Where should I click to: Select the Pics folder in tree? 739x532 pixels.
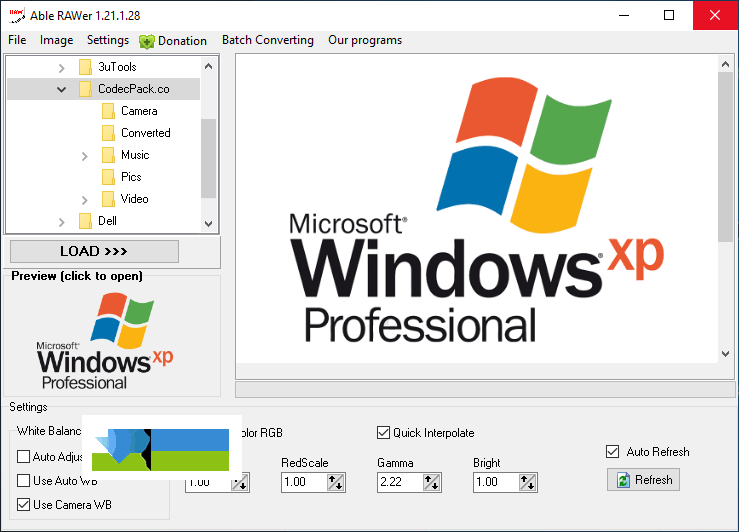pyautogui.click(x=131, y=177)
